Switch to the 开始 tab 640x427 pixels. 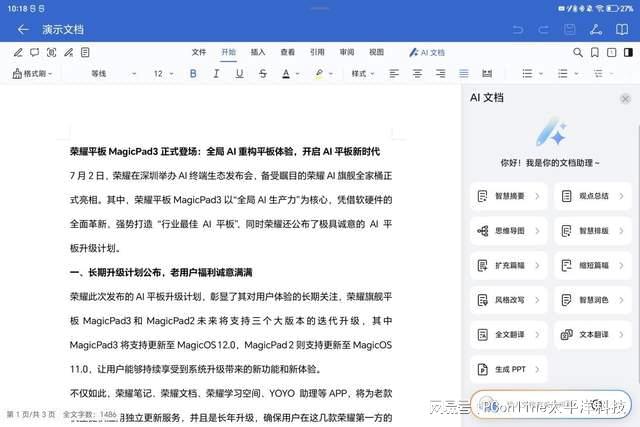pyautogui.click(x=229, y=52)
